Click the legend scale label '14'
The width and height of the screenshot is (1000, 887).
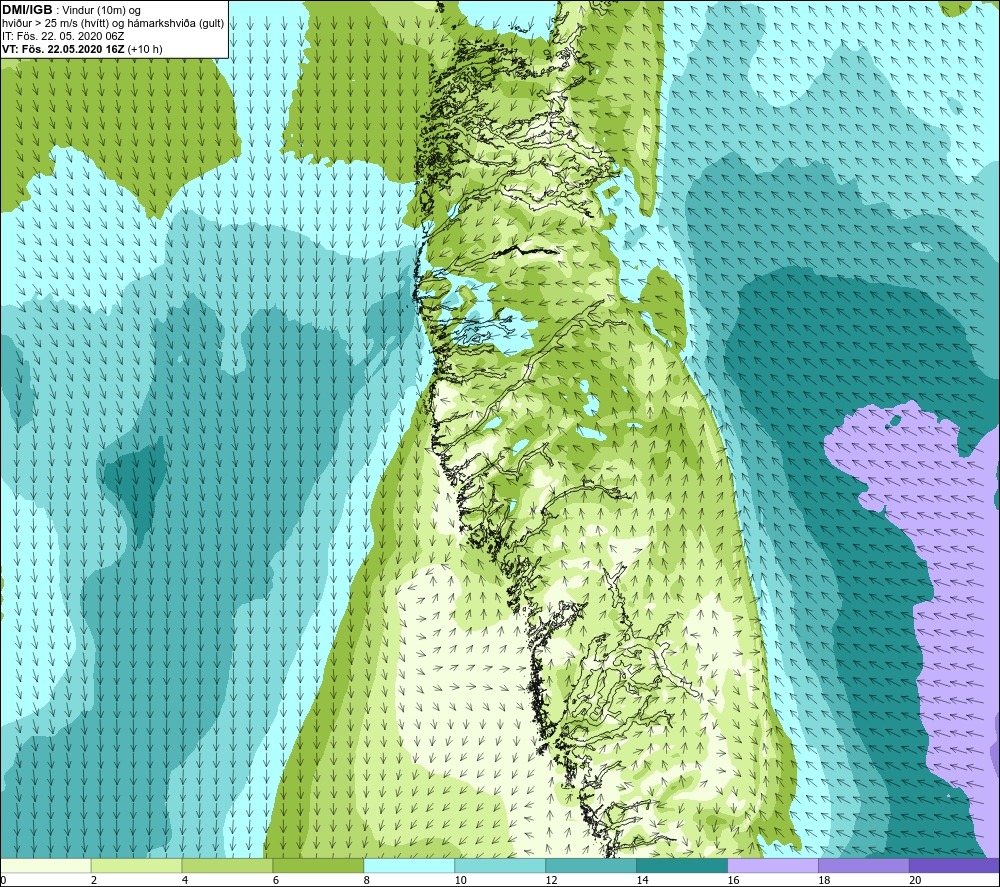[x=642, y=880]
